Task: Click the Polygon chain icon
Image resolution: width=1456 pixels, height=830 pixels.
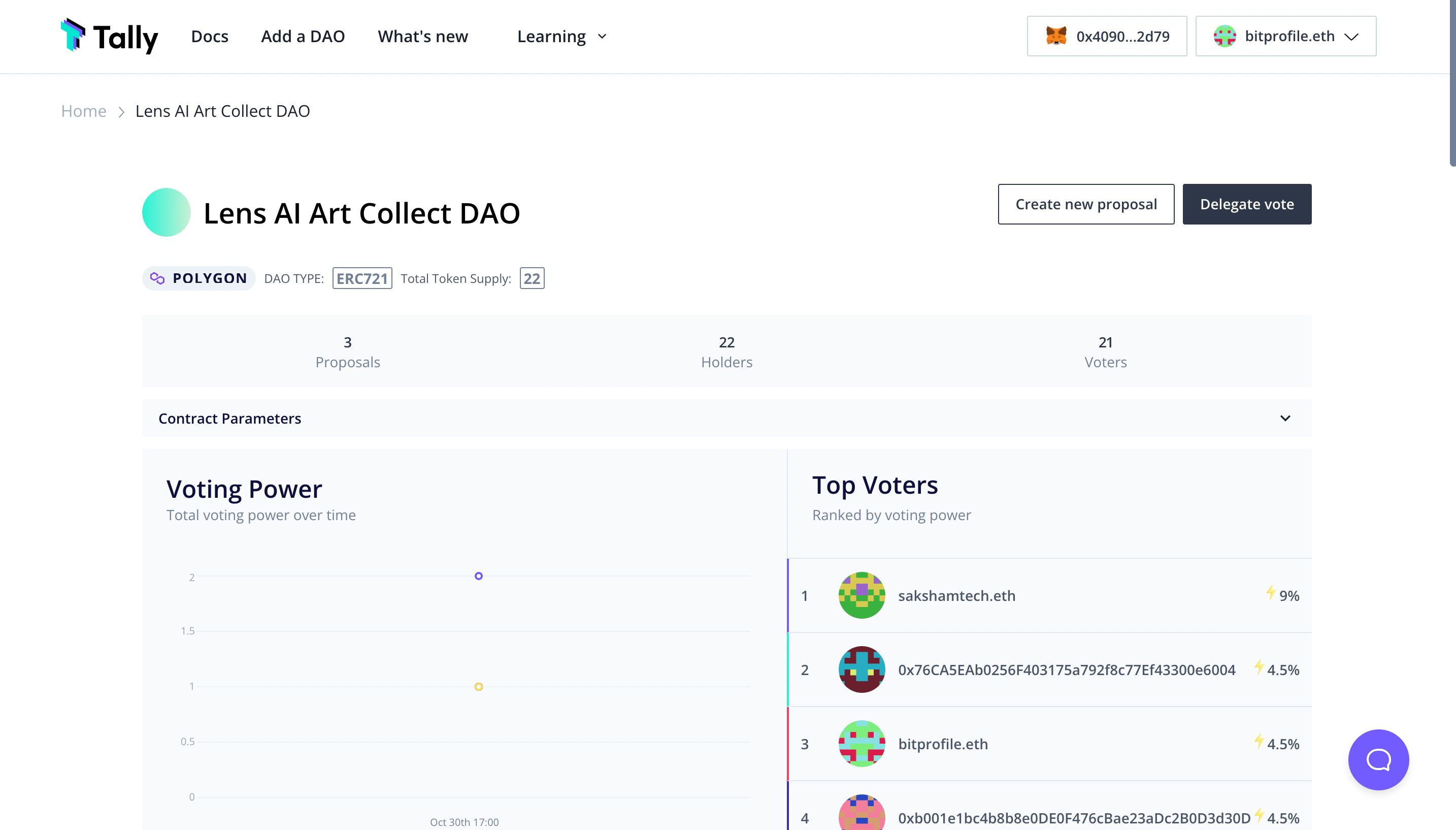Action: pyautogui.click(x=157, y=278)
